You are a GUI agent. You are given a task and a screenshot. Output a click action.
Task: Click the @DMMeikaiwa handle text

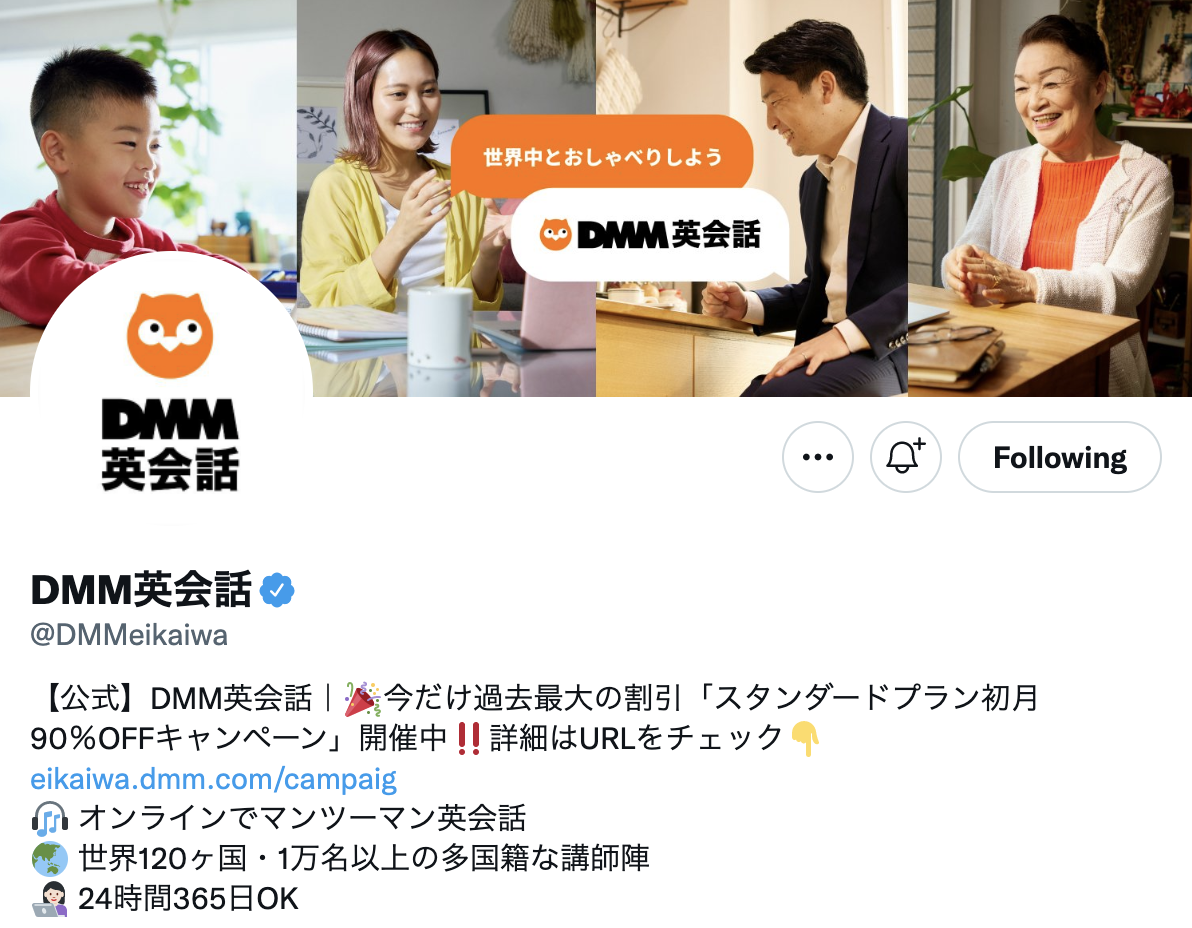click(128, 635)
